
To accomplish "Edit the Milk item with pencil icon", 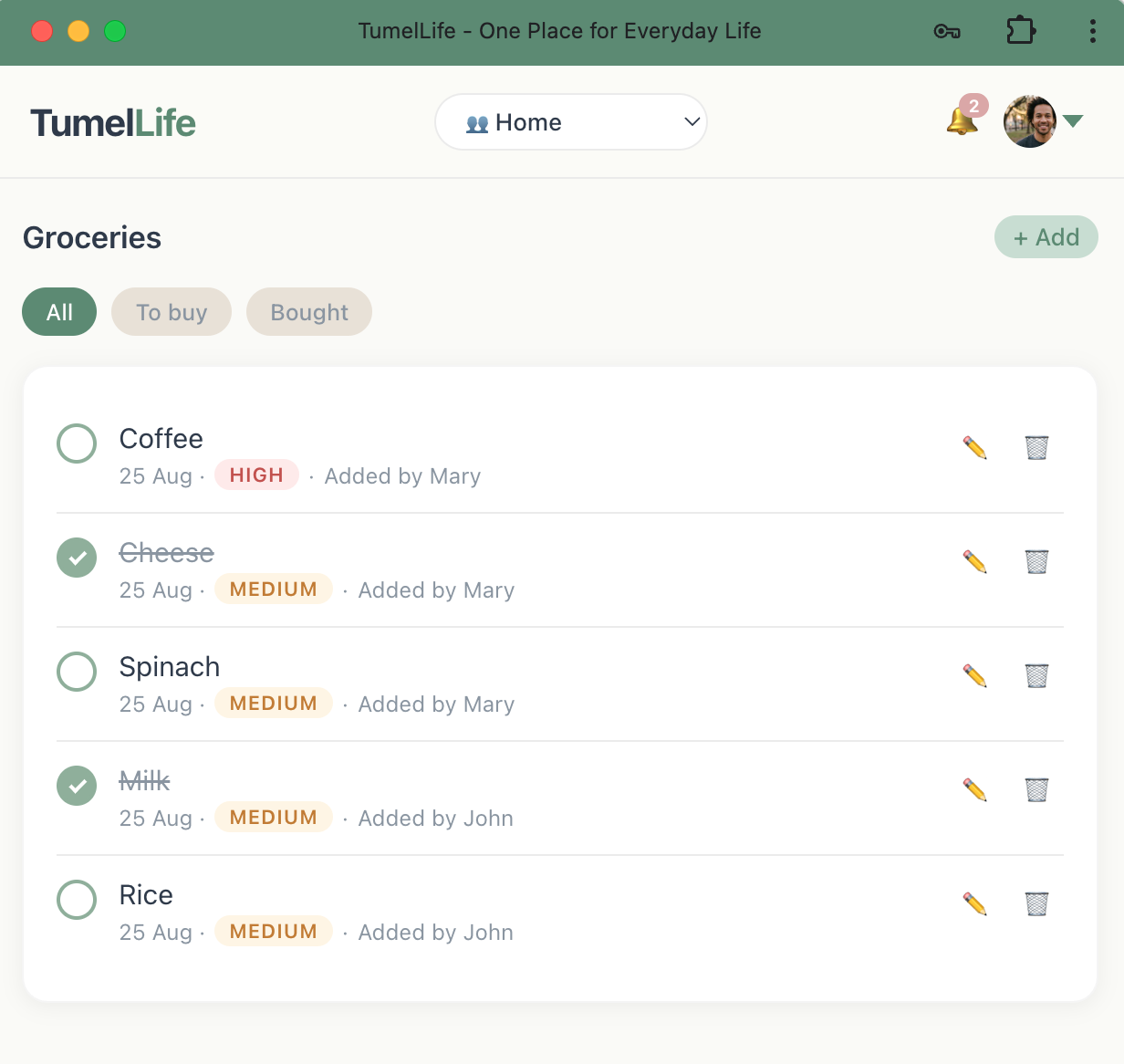I will coord(975,789).
